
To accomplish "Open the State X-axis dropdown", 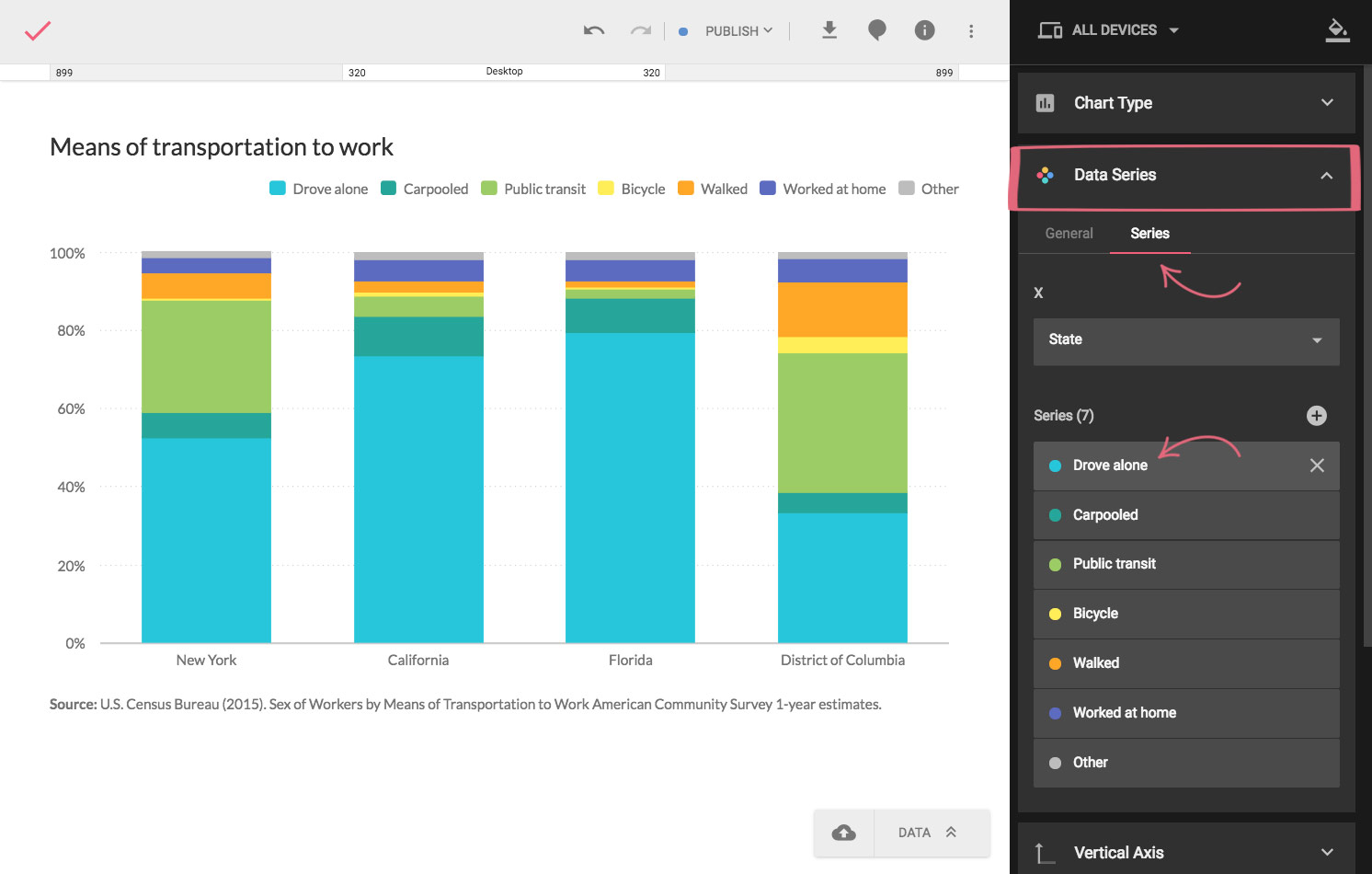I will [1185, 340].
